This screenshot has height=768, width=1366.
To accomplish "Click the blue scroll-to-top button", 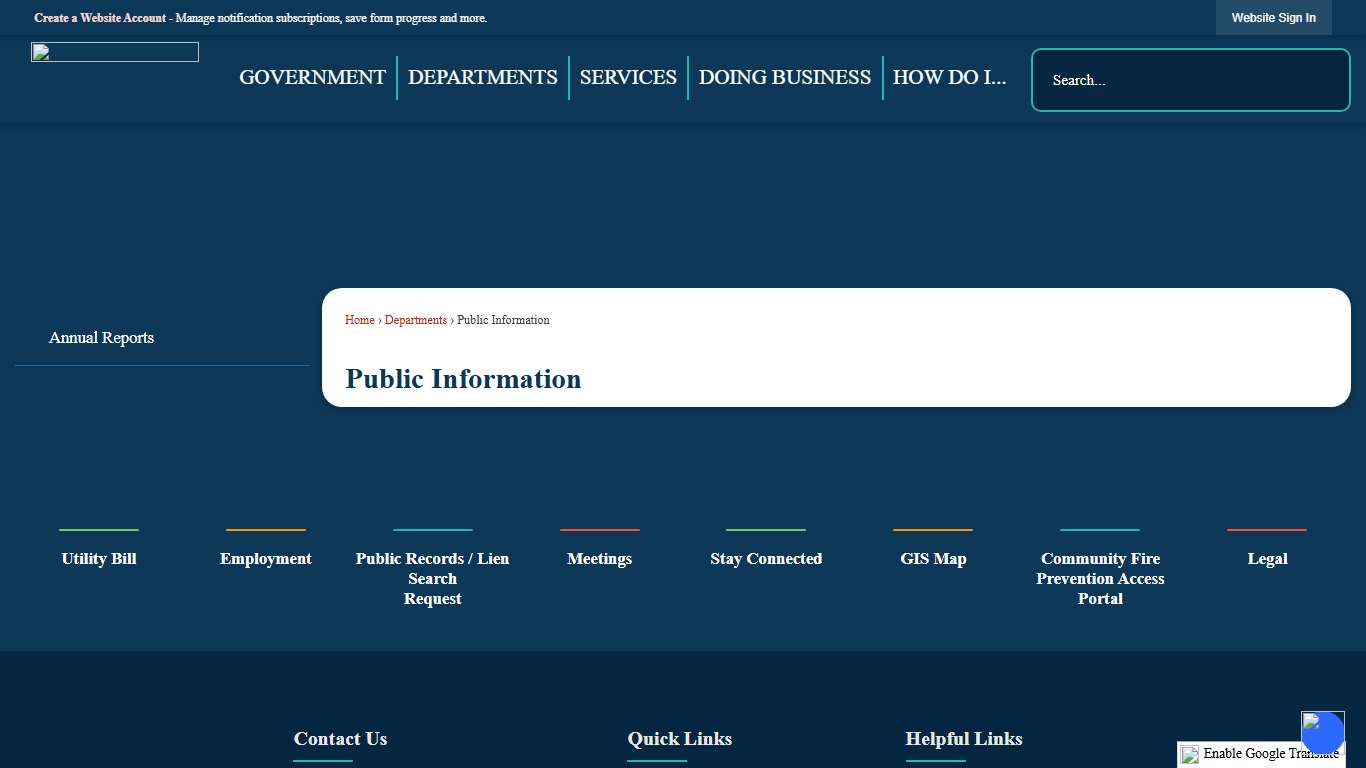I will 1322,731.
